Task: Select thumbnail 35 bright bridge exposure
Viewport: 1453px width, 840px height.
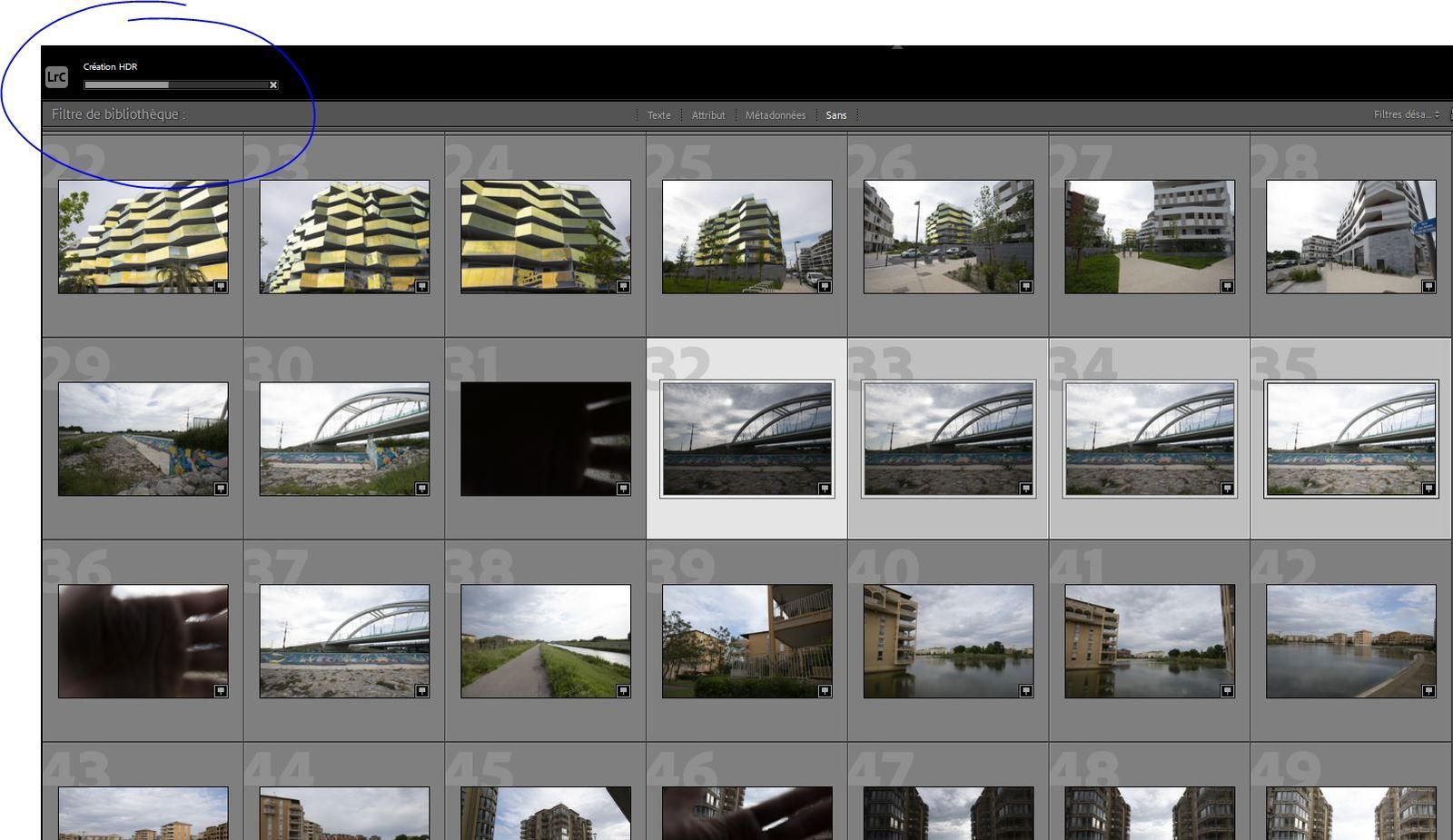Action: pyautogui.click(x=1351, y=440)
